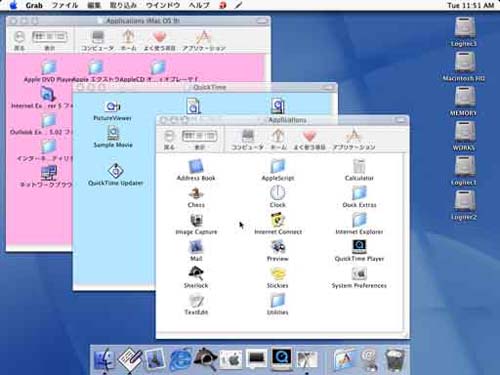Click アプリケーション in front Applications toolbar
The width and height of the screenshot is (500, 375).
pos(354,140)
